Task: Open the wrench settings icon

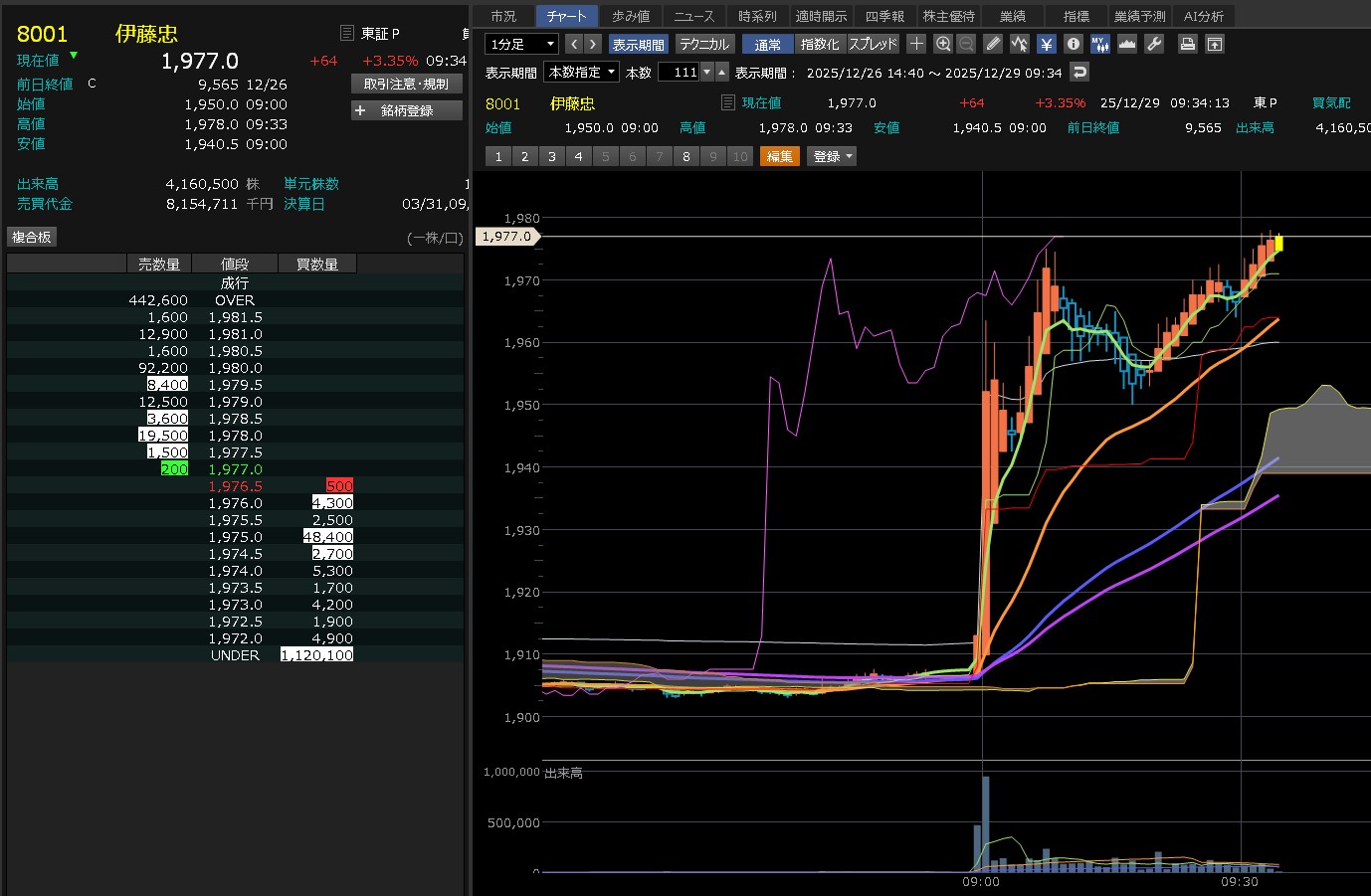Action: (1154, 44)
